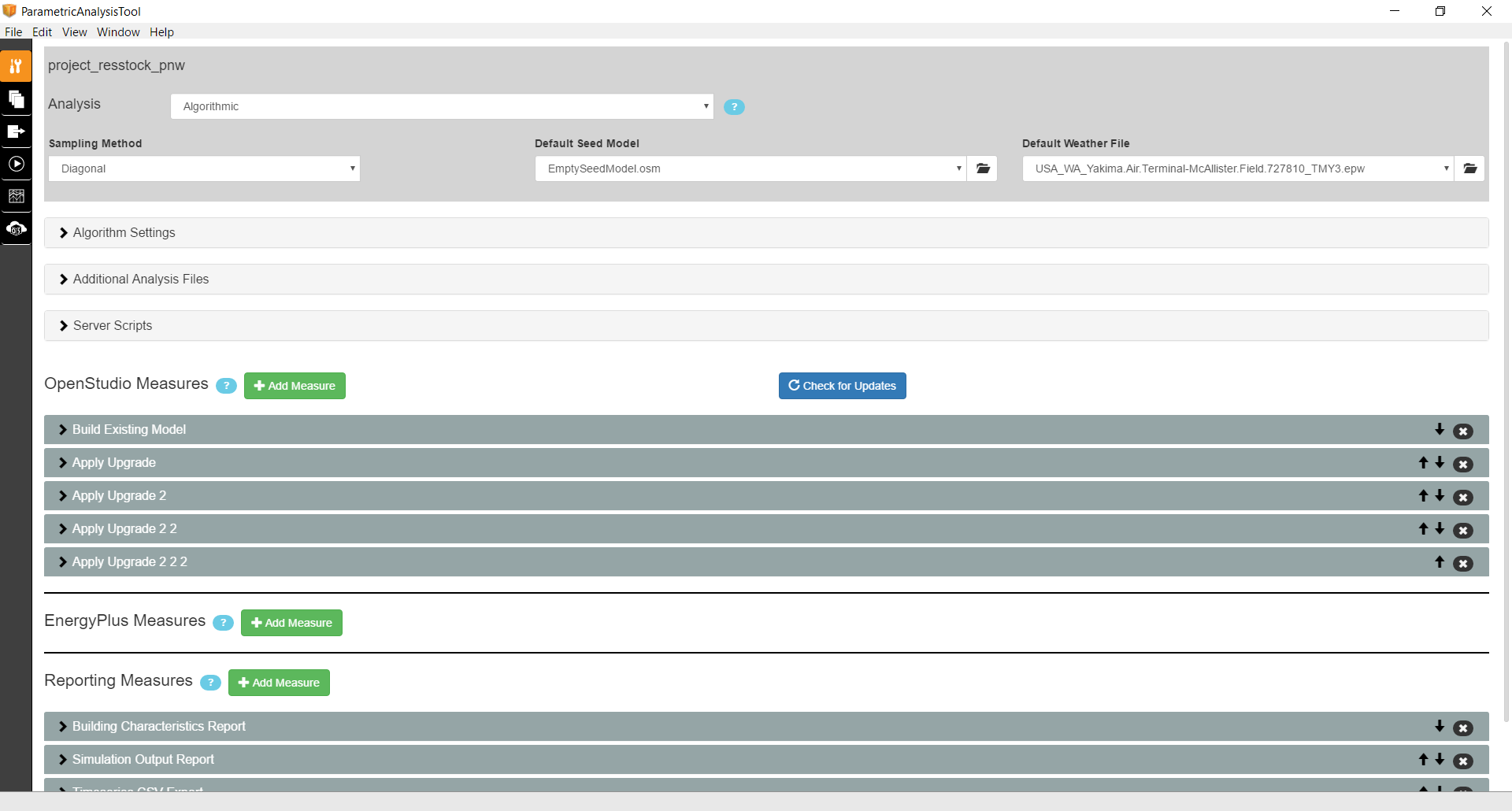The height and width of the screenshot is (811, 1512).
Task: Expand the Algorithm Settings section
Action: point(123,232)
